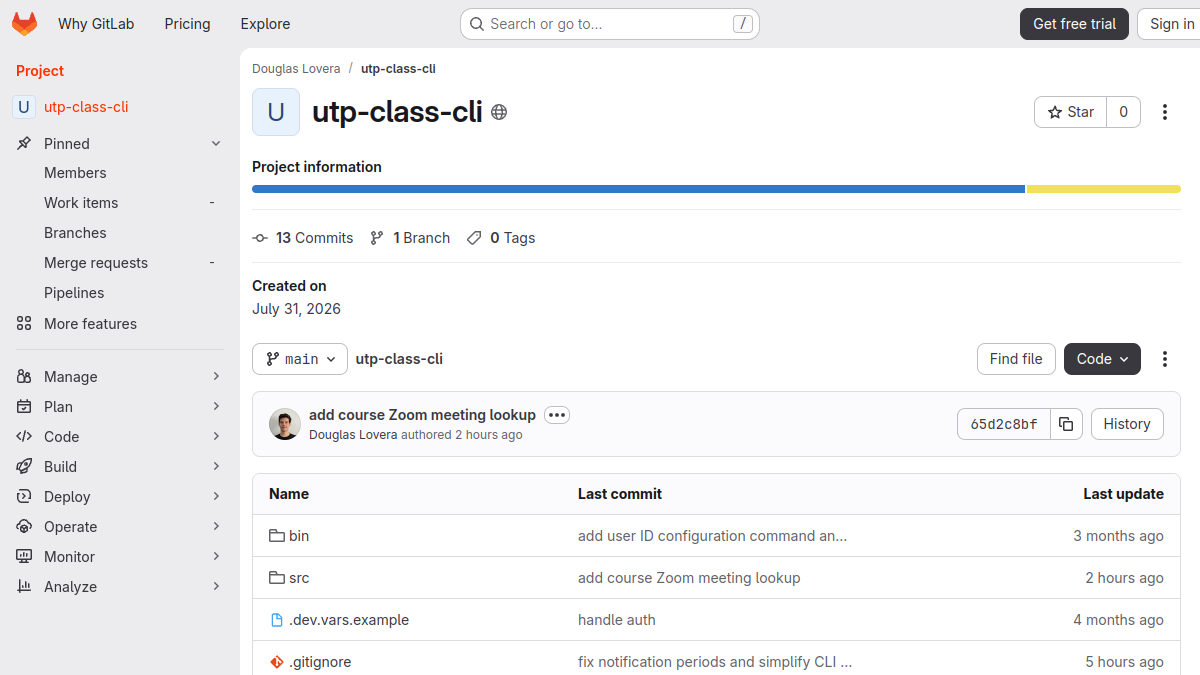Star the utp-class-cli project
This screenshot has height=675, width=1200.
coord(1070,112)
